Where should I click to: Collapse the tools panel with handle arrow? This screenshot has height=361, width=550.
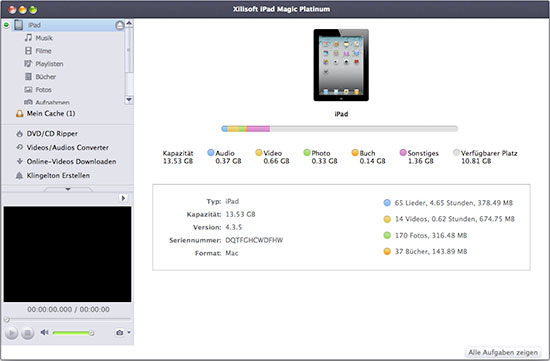point(68,189)
